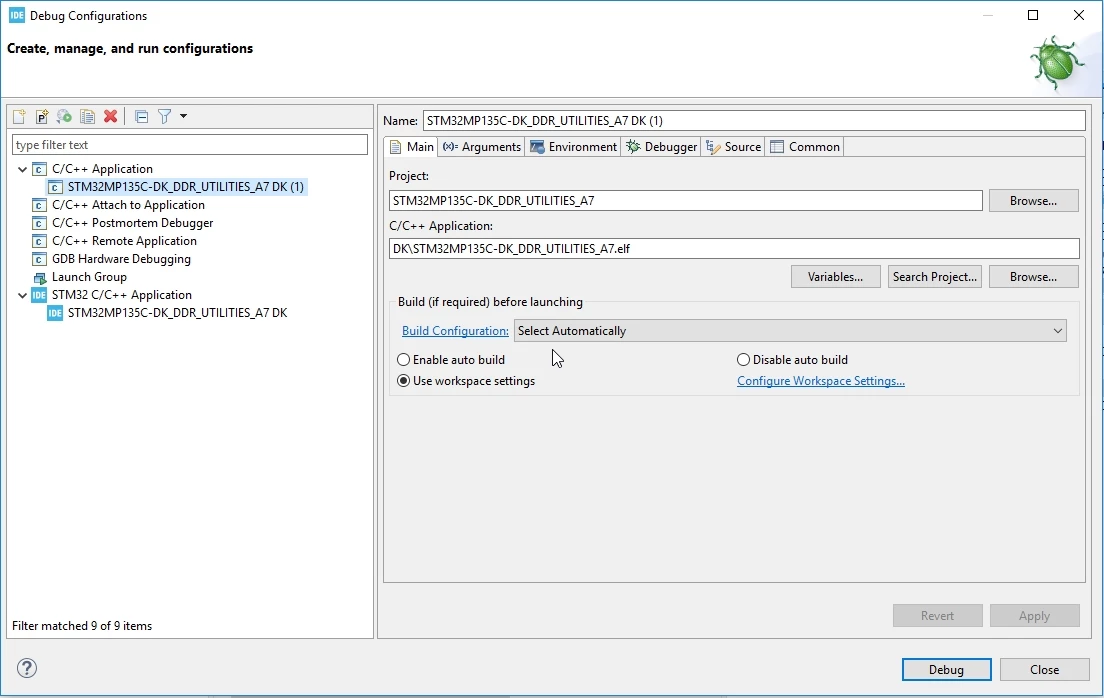
Task: Select Enable auto build radio button
Action: tap(403, 359)
